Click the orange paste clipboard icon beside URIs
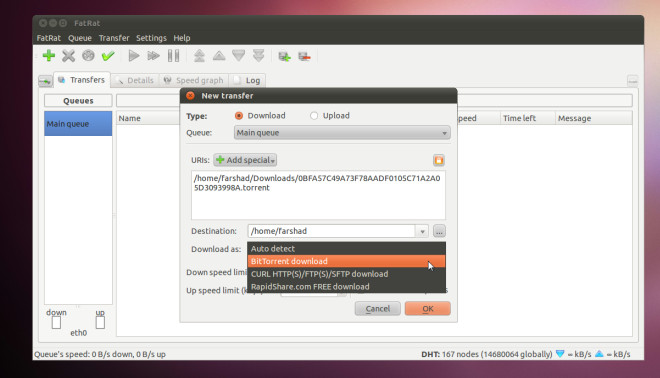The width and height of the screenshot is (660, 378). (439, 160)
